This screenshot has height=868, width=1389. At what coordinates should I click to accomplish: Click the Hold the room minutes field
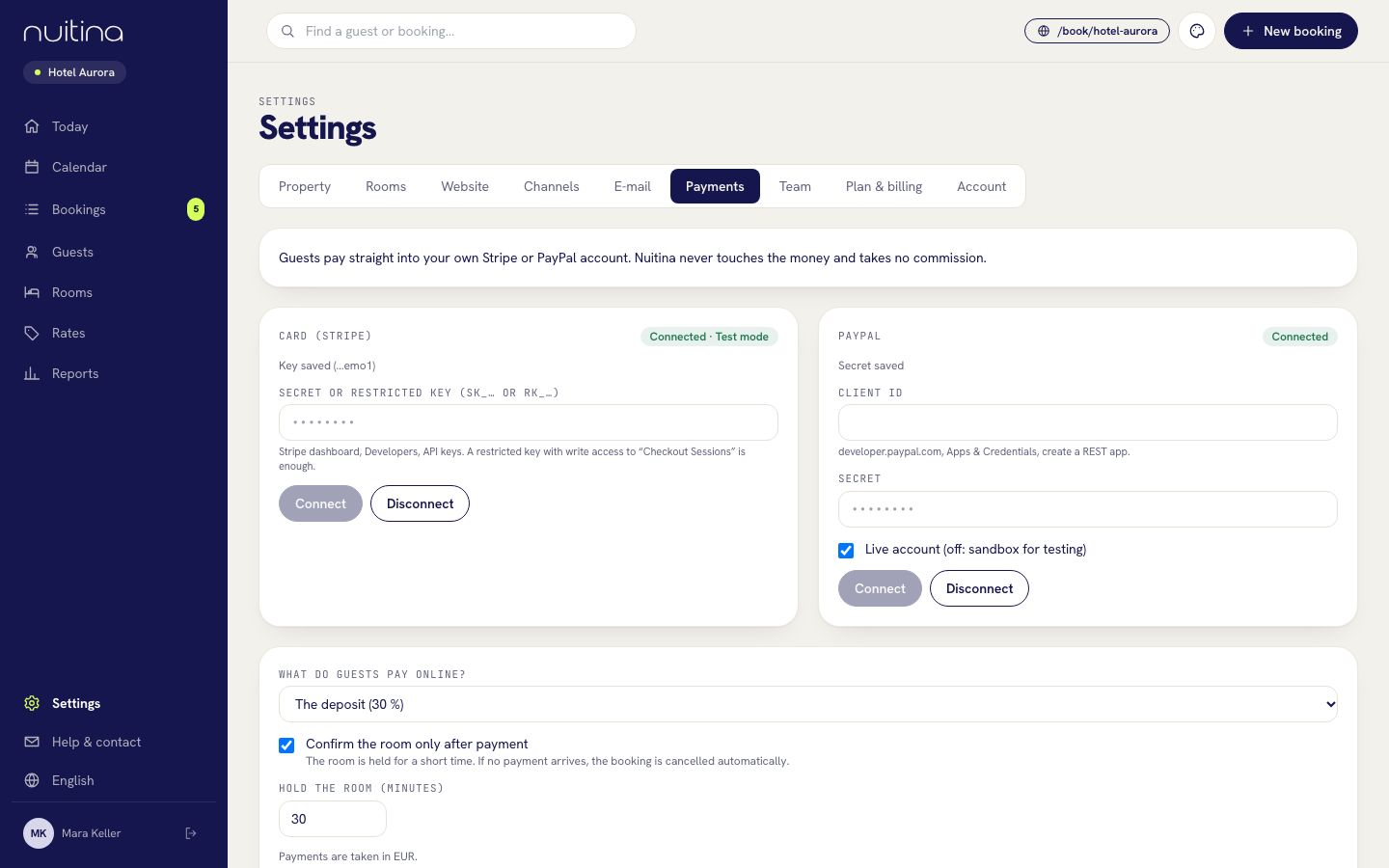[x=333, y=819]
